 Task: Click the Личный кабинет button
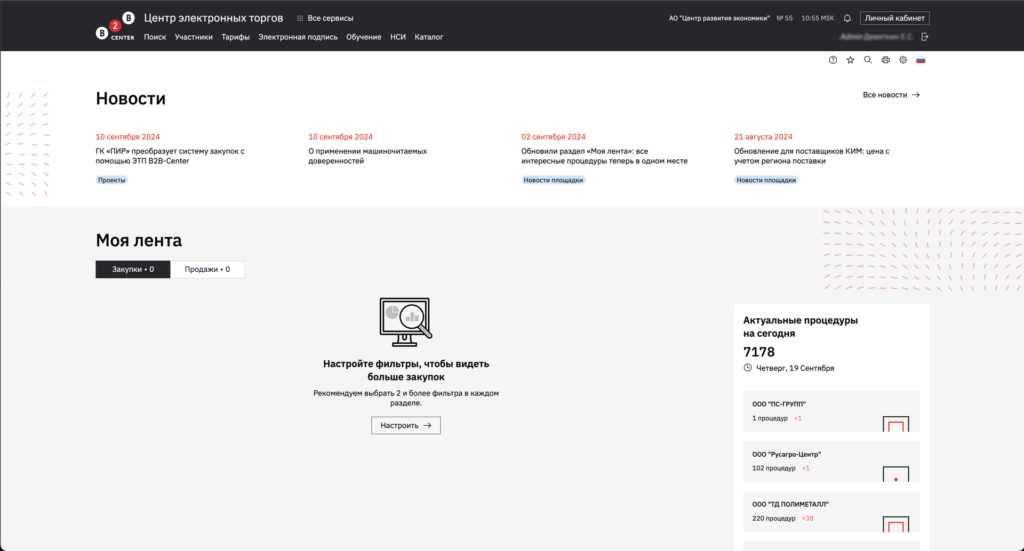tap(895, 18)
